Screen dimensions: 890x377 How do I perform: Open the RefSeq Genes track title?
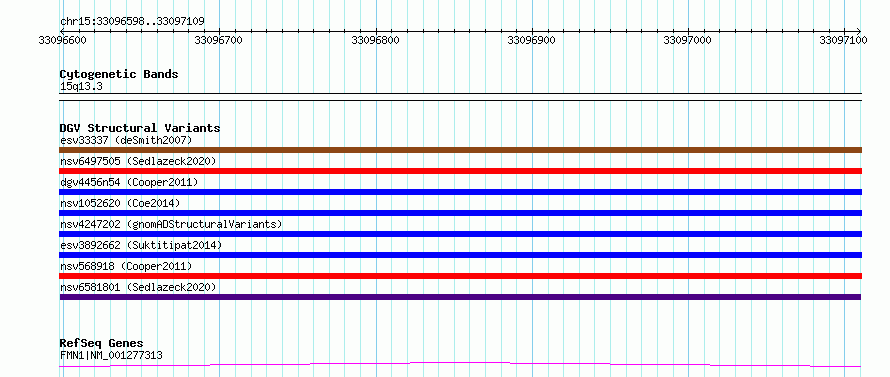pyautogui.click(x=102, y=344)
